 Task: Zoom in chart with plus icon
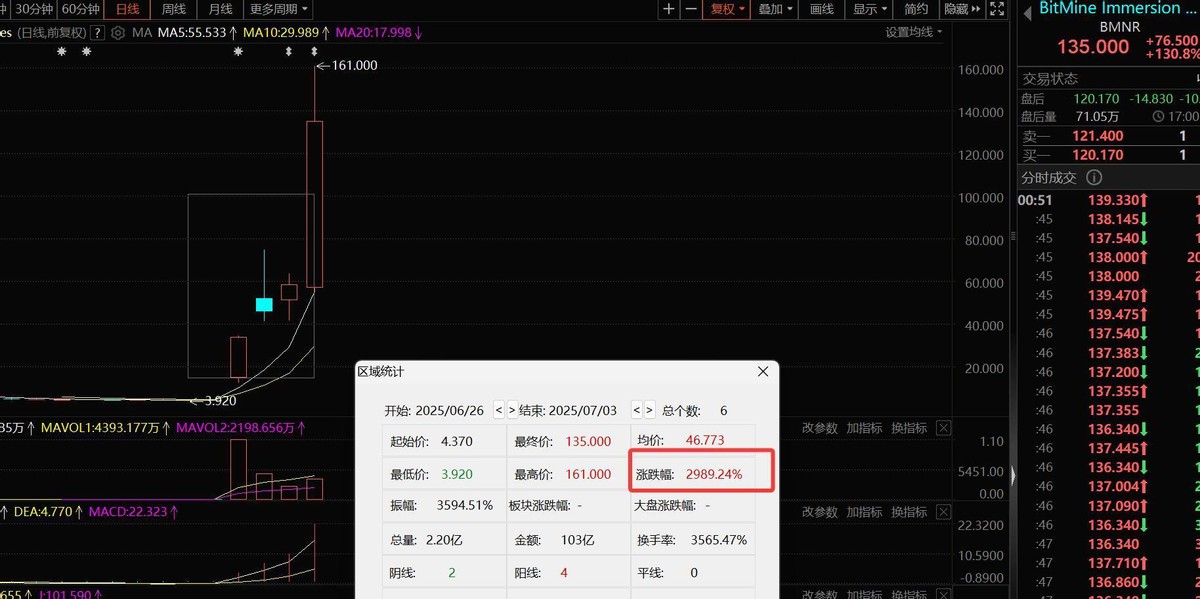click(x=669, y=9)
